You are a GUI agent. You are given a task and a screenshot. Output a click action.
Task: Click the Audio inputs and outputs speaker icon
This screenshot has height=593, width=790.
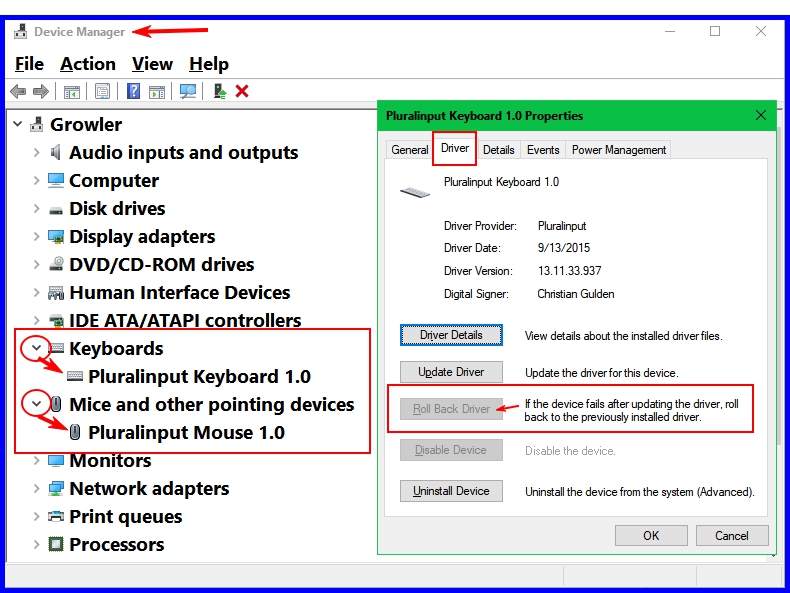coord(55,152)
